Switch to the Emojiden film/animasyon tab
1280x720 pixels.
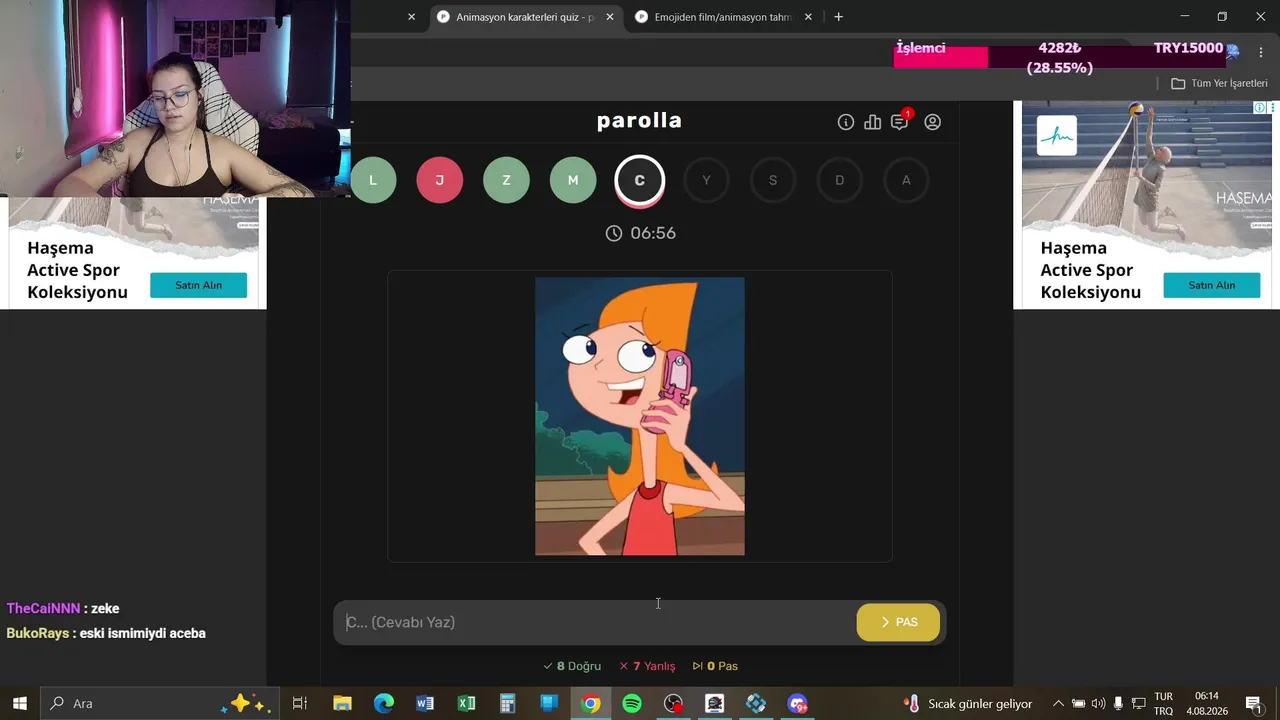pyautogui.click(x=722, y=17)
